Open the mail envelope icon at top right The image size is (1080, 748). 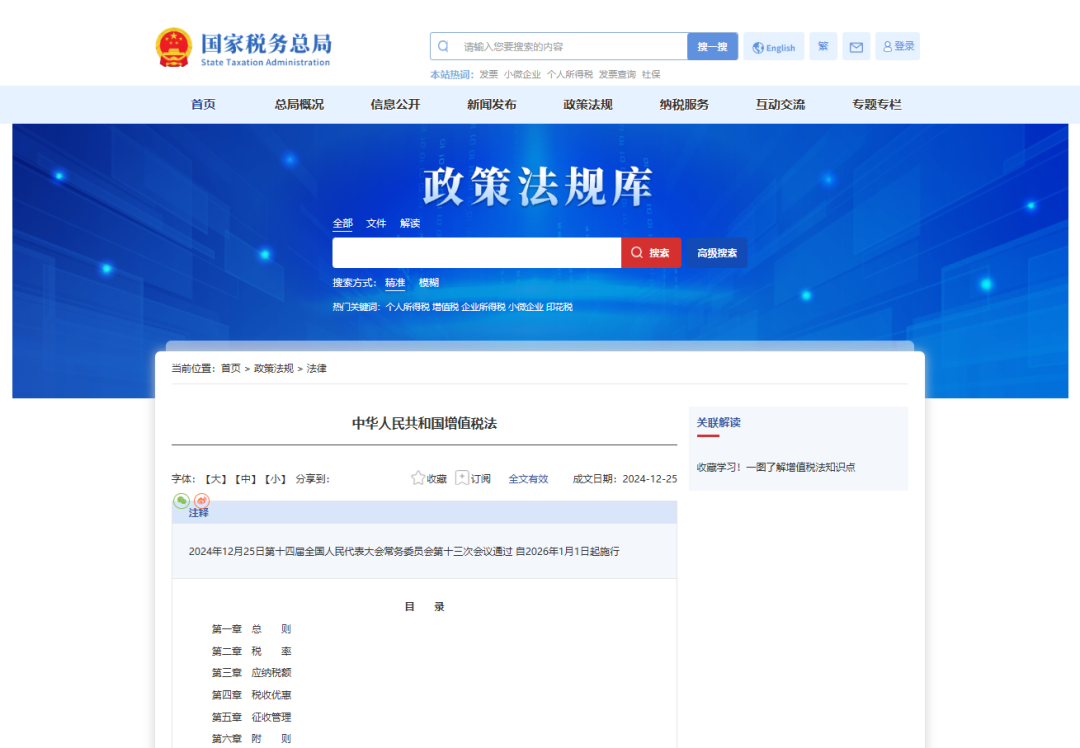855,46
